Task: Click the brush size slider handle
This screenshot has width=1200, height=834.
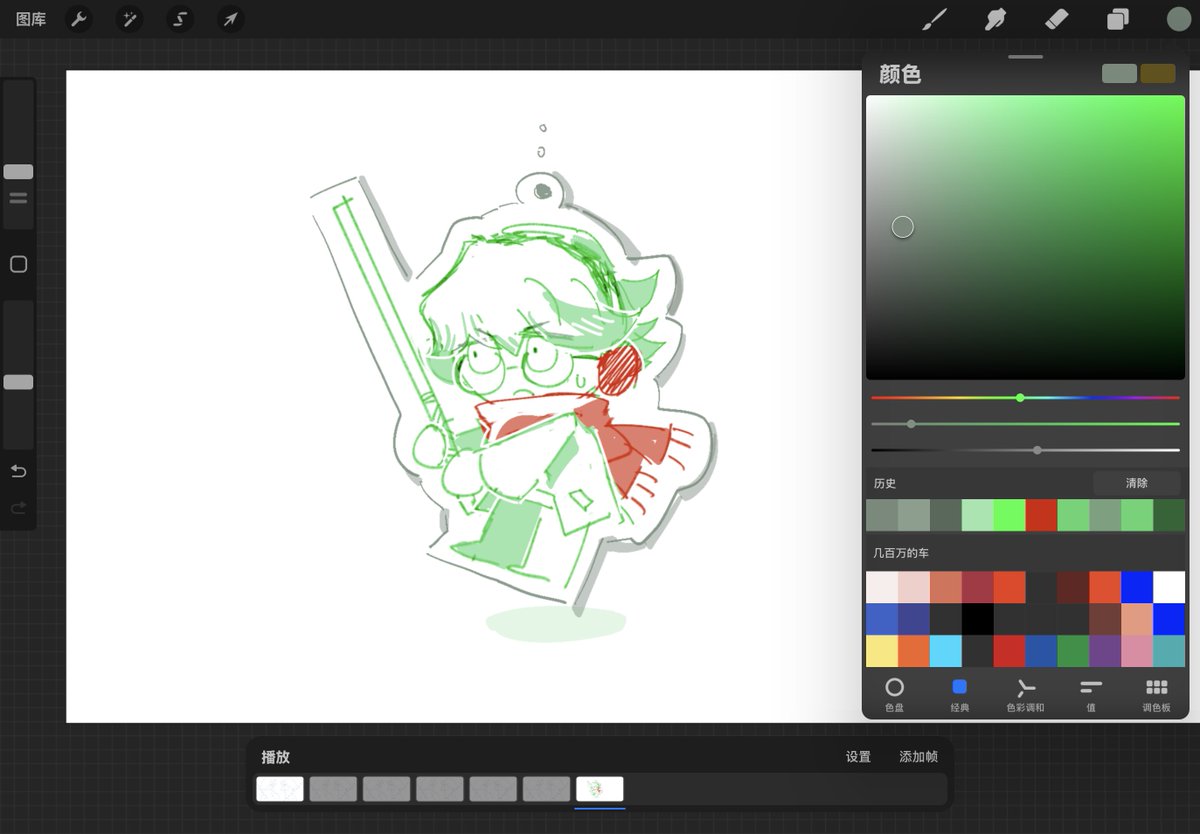Action: click(x=18, y=172)
